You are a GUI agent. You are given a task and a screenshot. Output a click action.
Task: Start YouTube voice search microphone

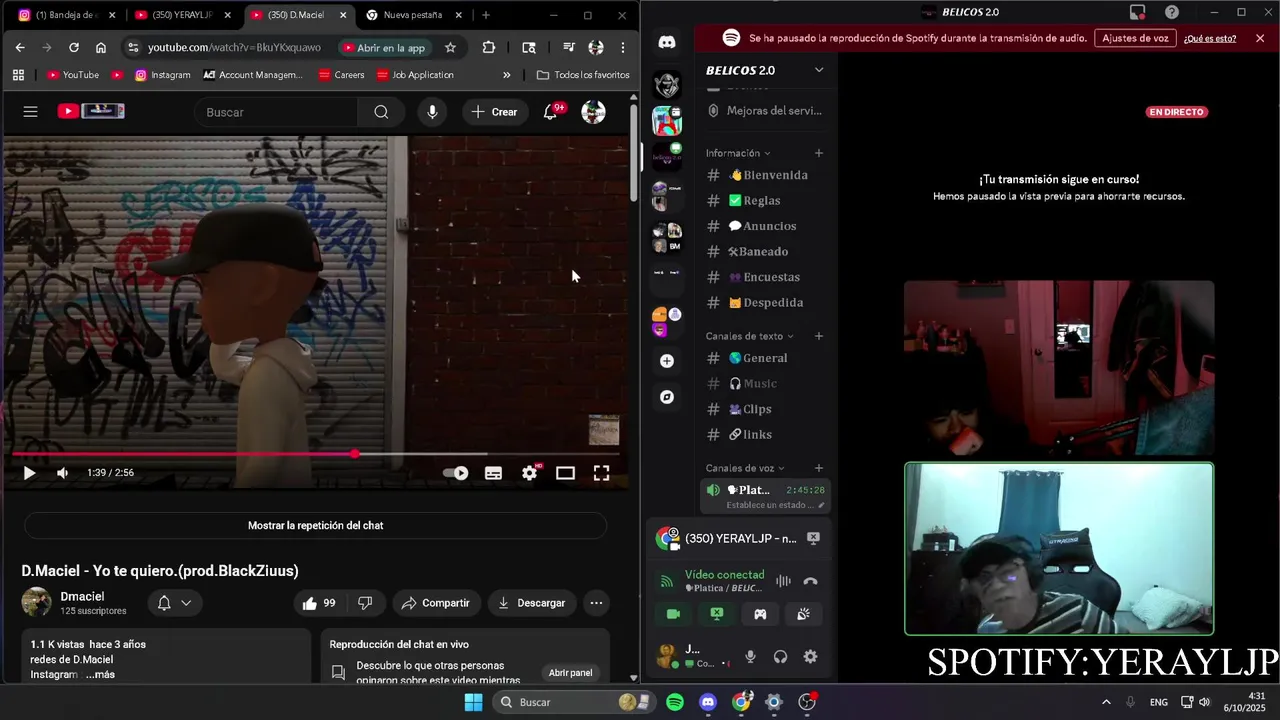tap(432, 112)
